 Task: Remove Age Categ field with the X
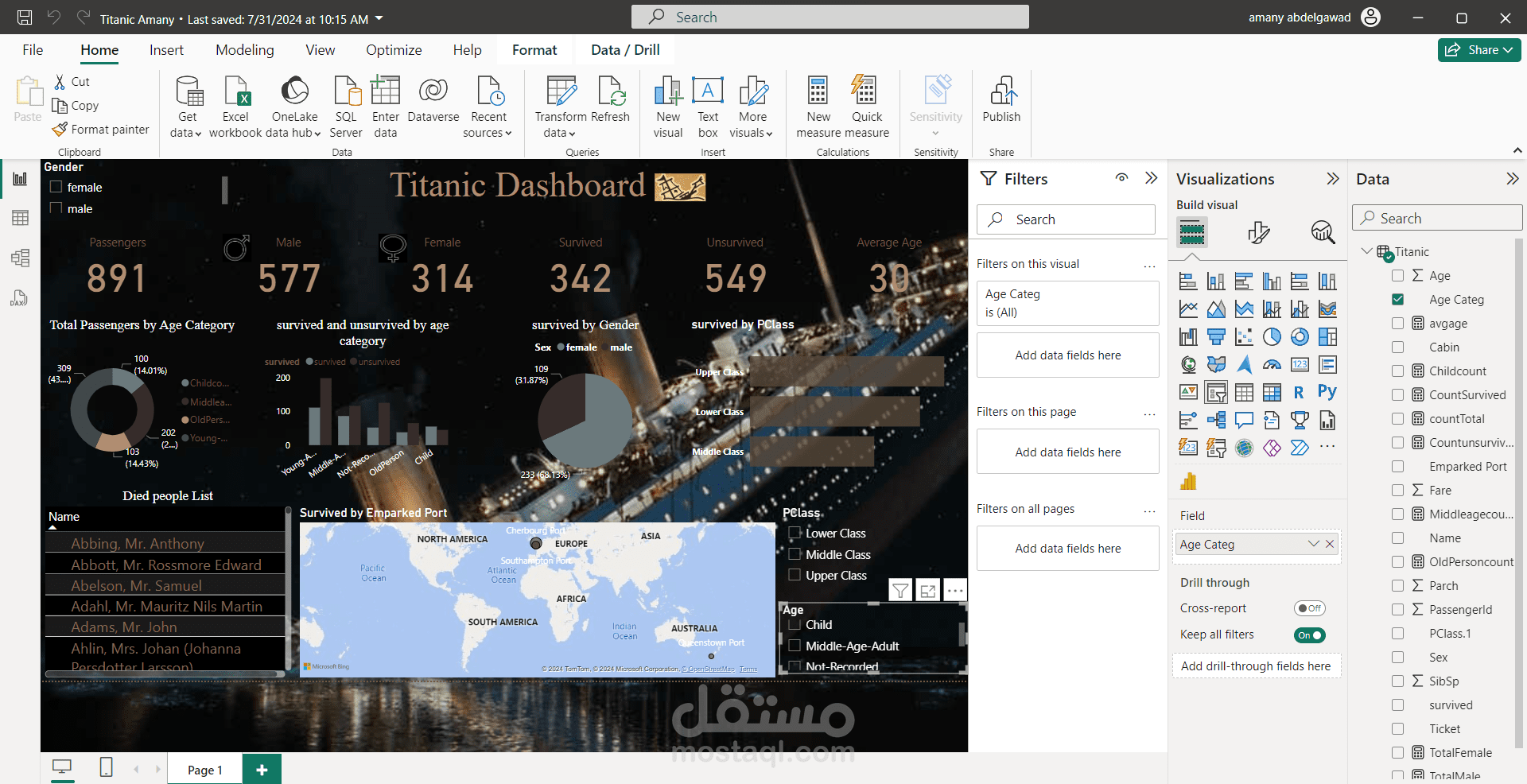(1330, 544)
